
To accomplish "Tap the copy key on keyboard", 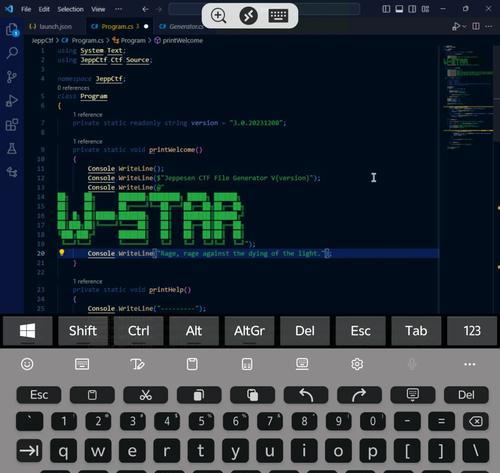I will point(199,395).
